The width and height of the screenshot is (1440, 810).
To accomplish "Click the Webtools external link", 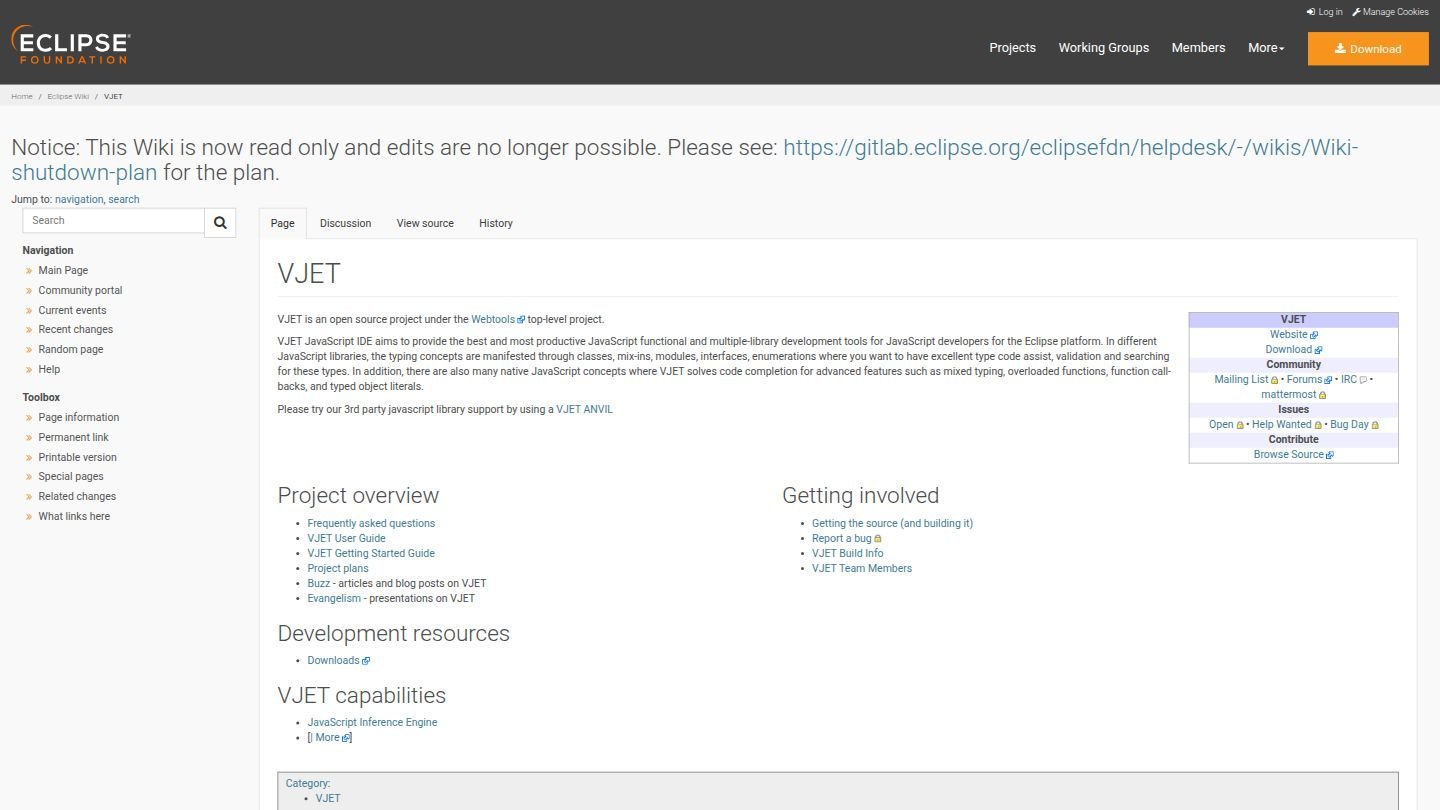I will coord(498,319).
